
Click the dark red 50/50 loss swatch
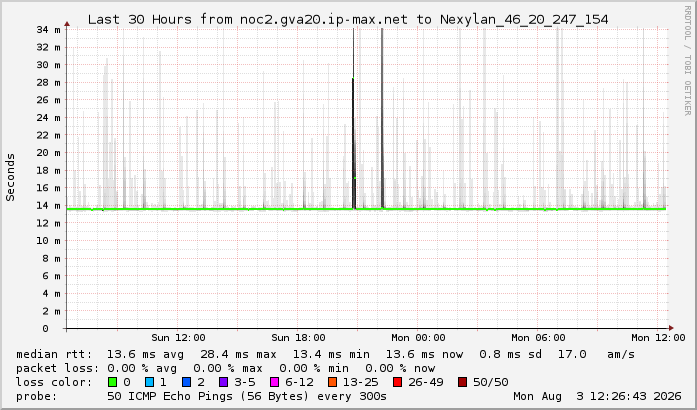click(x=462, y=382)
